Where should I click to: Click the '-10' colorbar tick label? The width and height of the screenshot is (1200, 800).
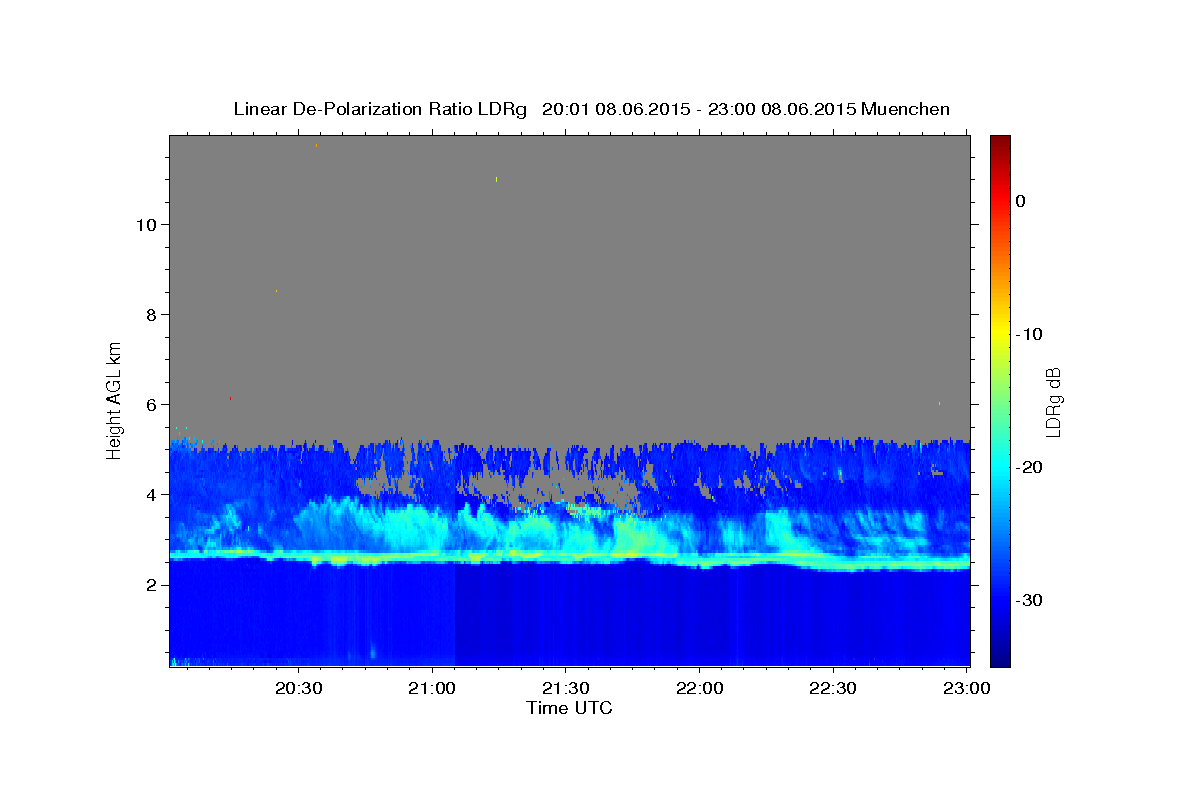tap(1030, 334)
